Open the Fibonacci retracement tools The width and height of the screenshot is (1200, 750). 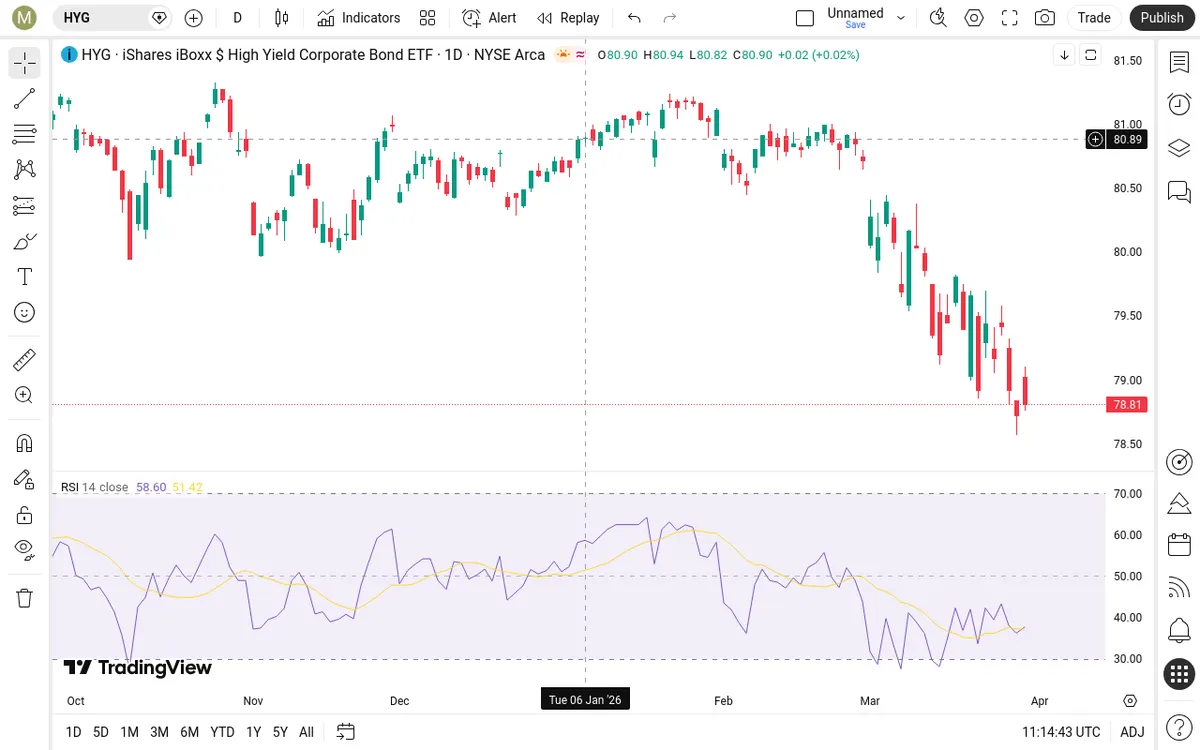25,134
